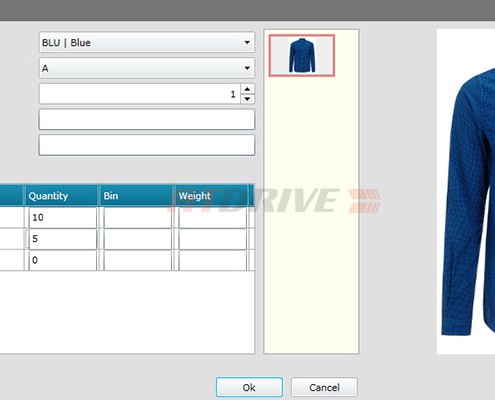Viewport: 495px width, 400px height.
Task: Click the Weight column header
Action: point(212,196)
